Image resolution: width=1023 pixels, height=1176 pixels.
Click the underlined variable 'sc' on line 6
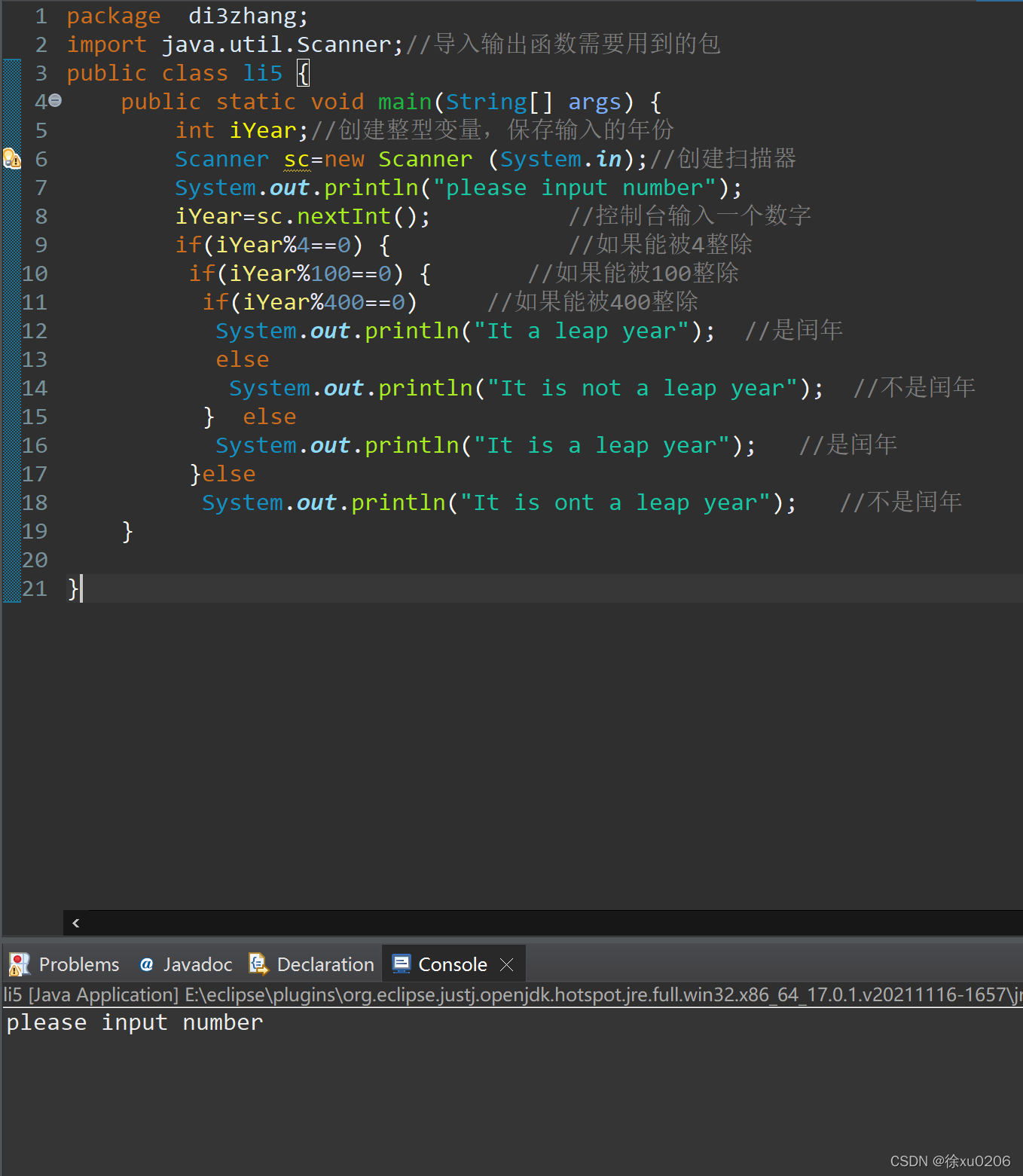tap(297, 159)
